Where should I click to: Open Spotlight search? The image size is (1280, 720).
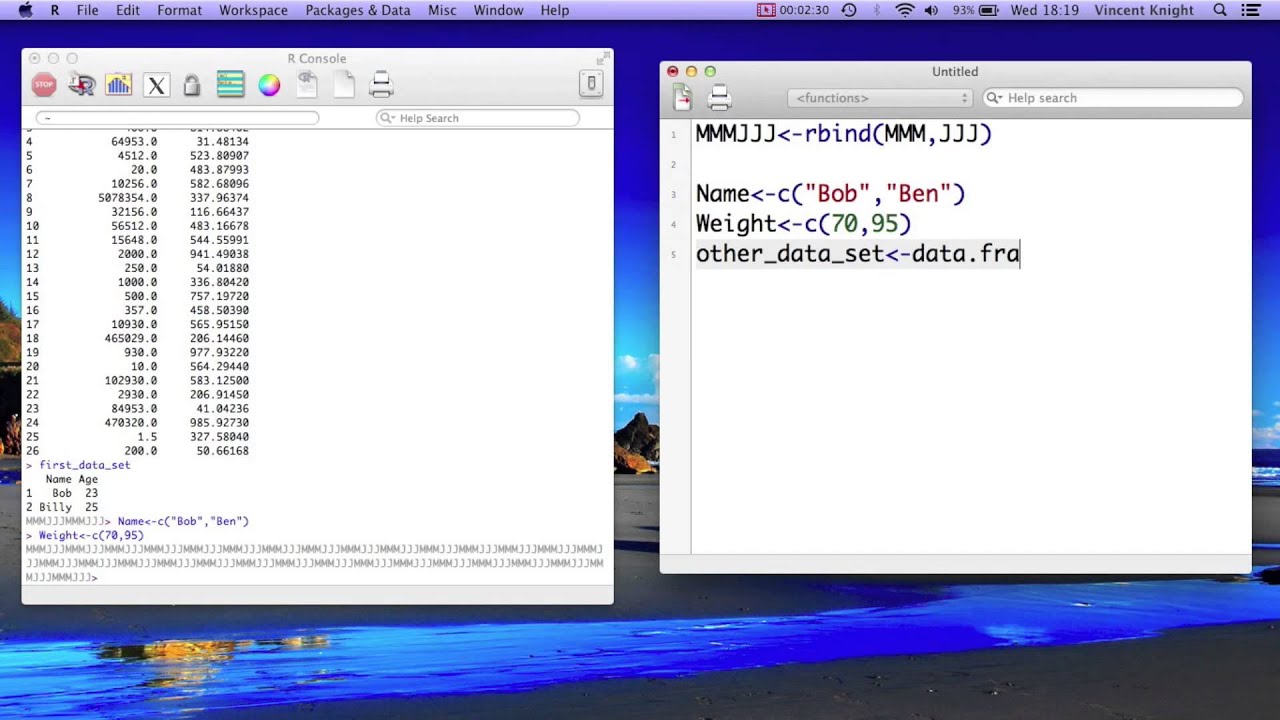tap(1220, 10)
